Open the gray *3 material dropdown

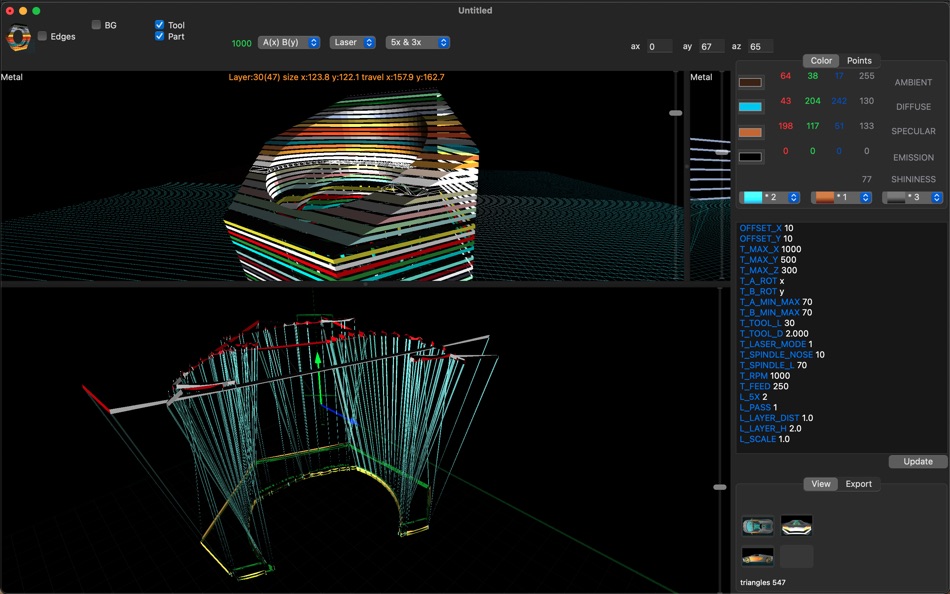point(913,198)
